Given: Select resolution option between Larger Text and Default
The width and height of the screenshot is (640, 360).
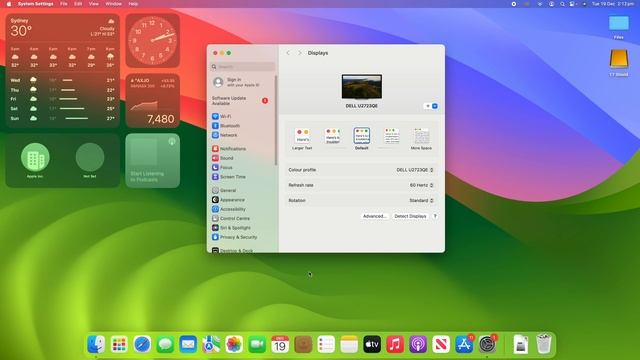Looking at the screenshot, I should (x=333, y=136).
